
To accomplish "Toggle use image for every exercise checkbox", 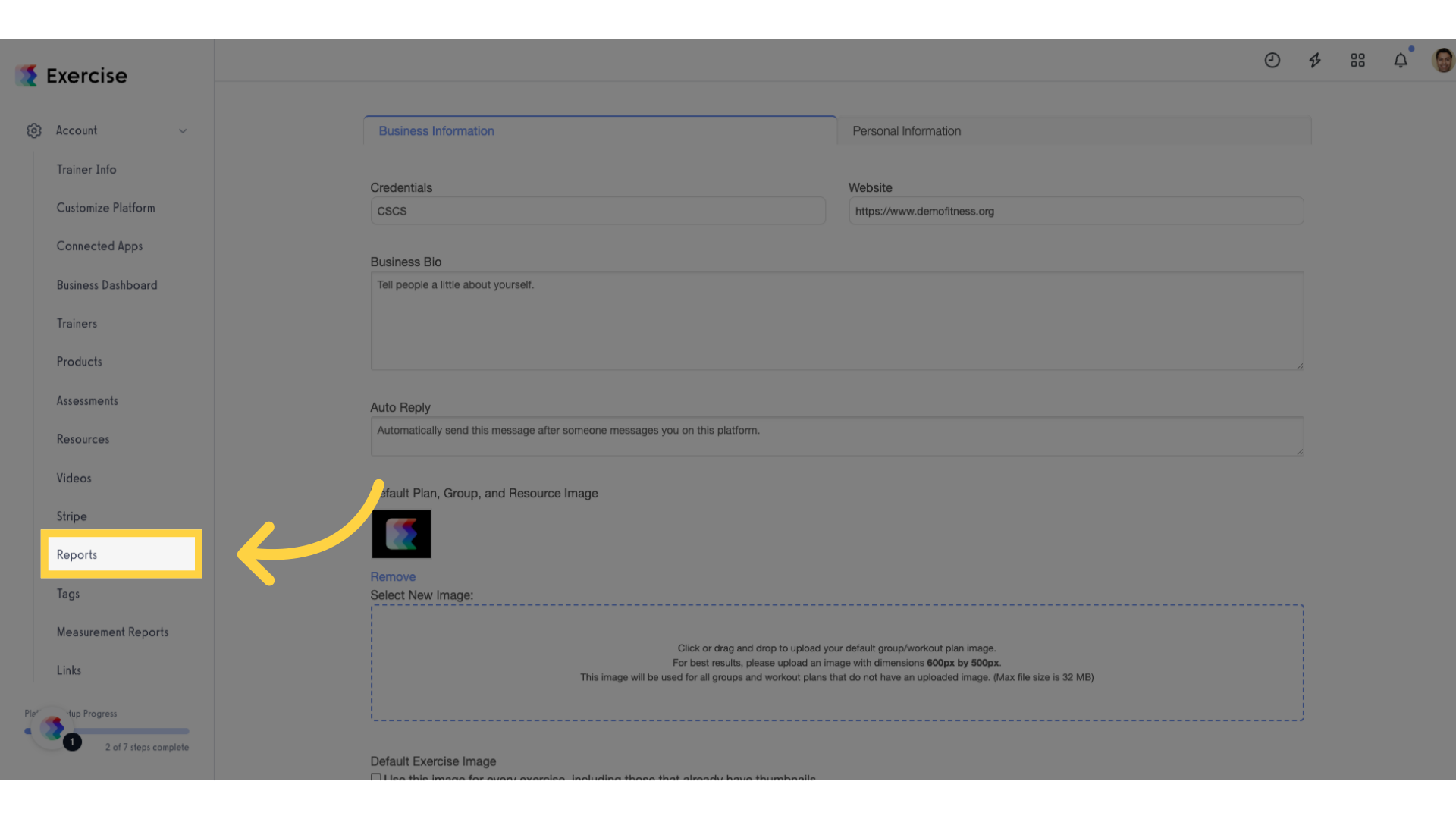I will pos(375,777).
